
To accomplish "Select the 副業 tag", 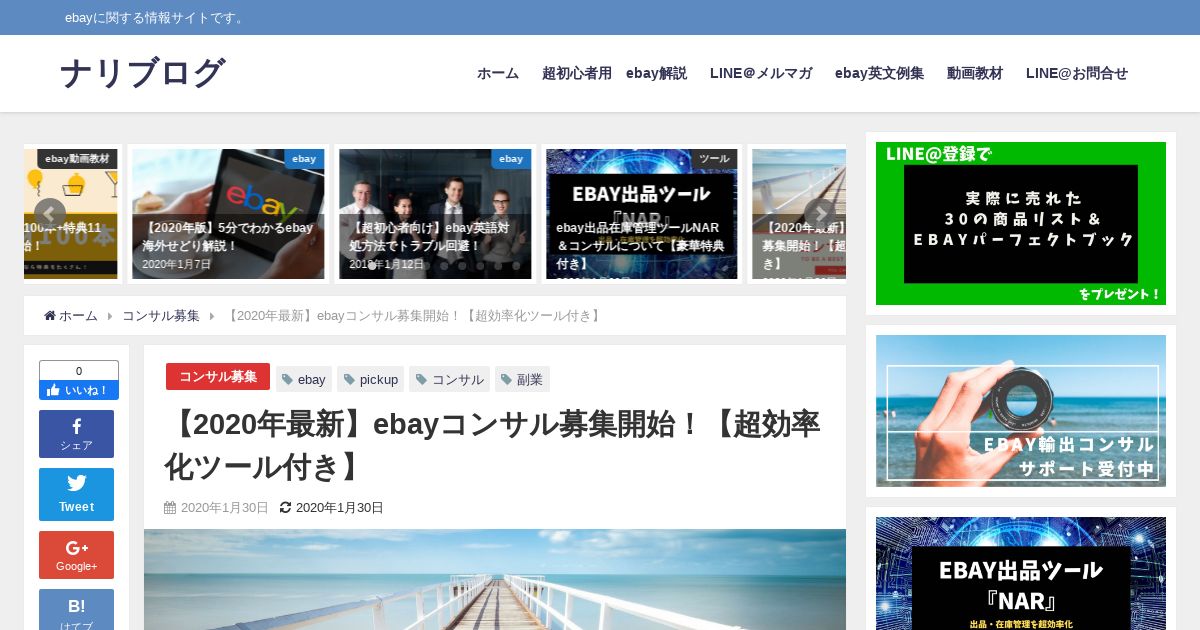I will pos(522,379).
